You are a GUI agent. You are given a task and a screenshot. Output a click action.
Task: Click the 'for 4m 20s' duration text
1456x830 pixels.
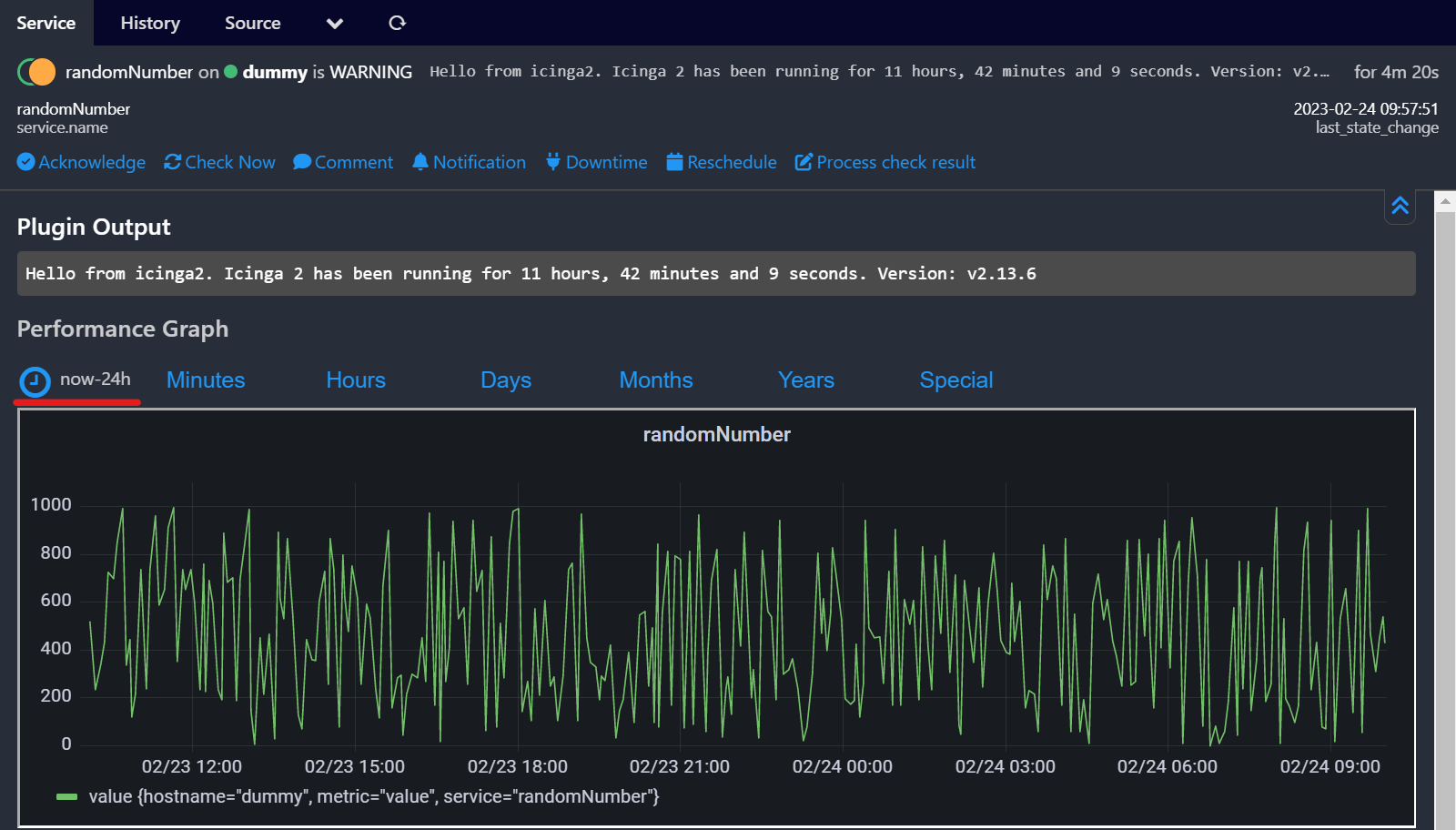(x=1396, y=72)
